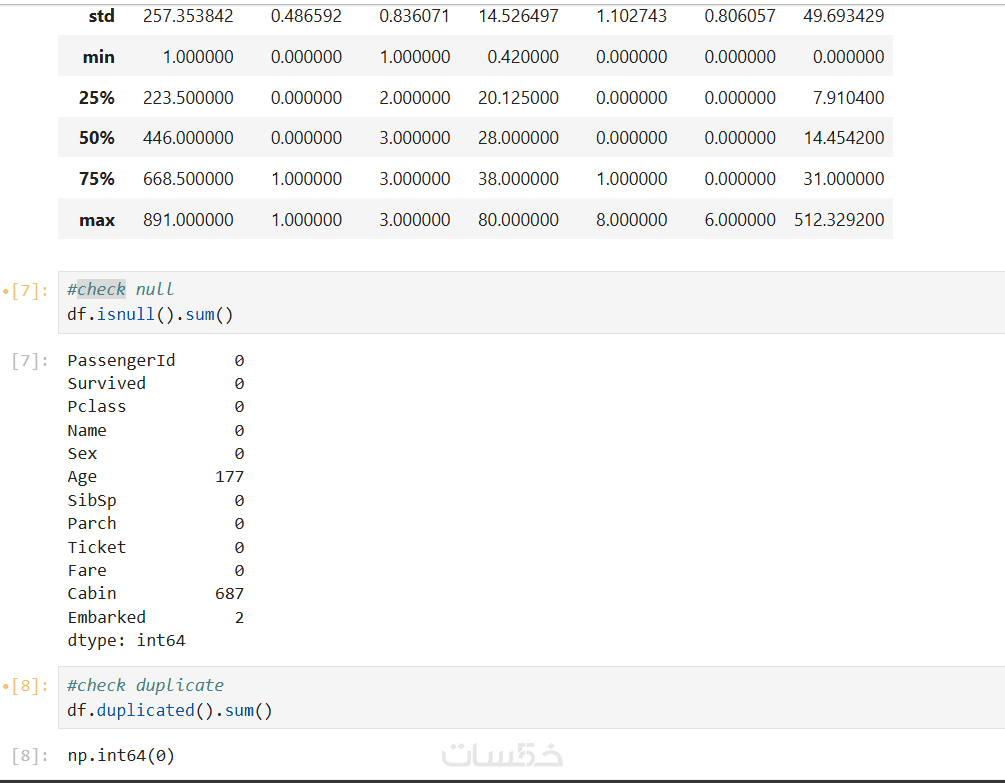This screenshot has width=1005, height=783.
Task: Click the code cell containing df.isnull().sum()
Action: (531, 302)
